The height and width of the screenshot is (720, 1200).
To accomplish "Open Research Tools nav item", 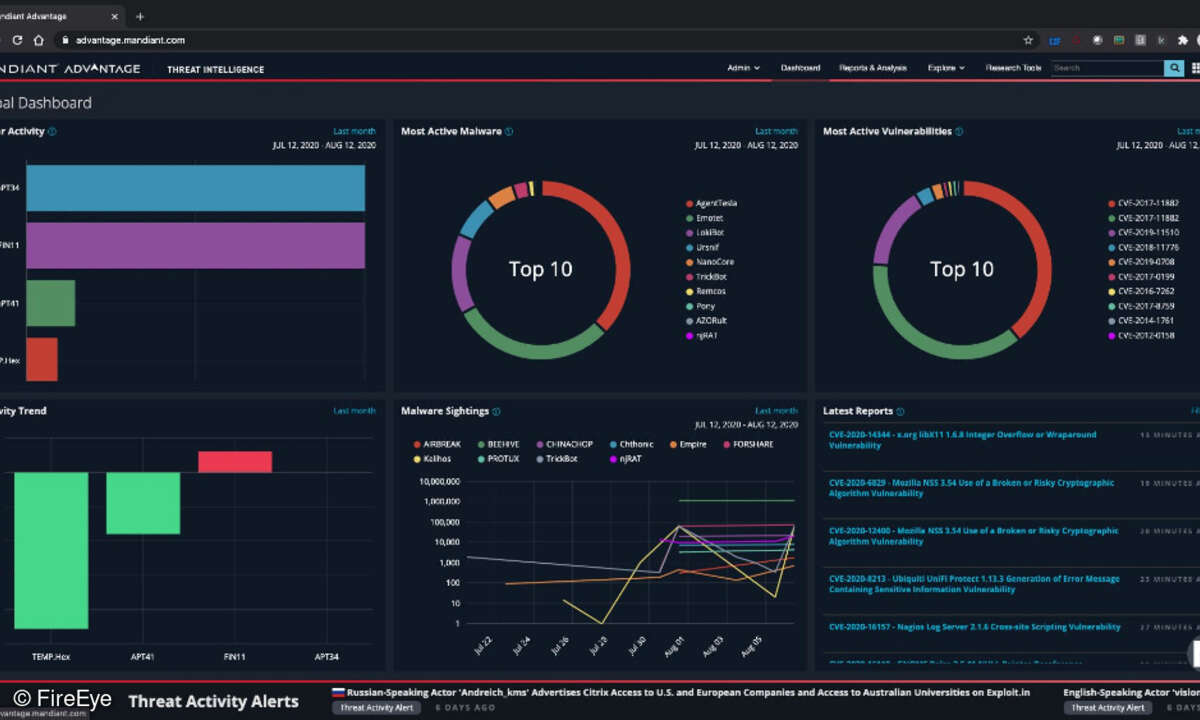I will coord(1014,68).
